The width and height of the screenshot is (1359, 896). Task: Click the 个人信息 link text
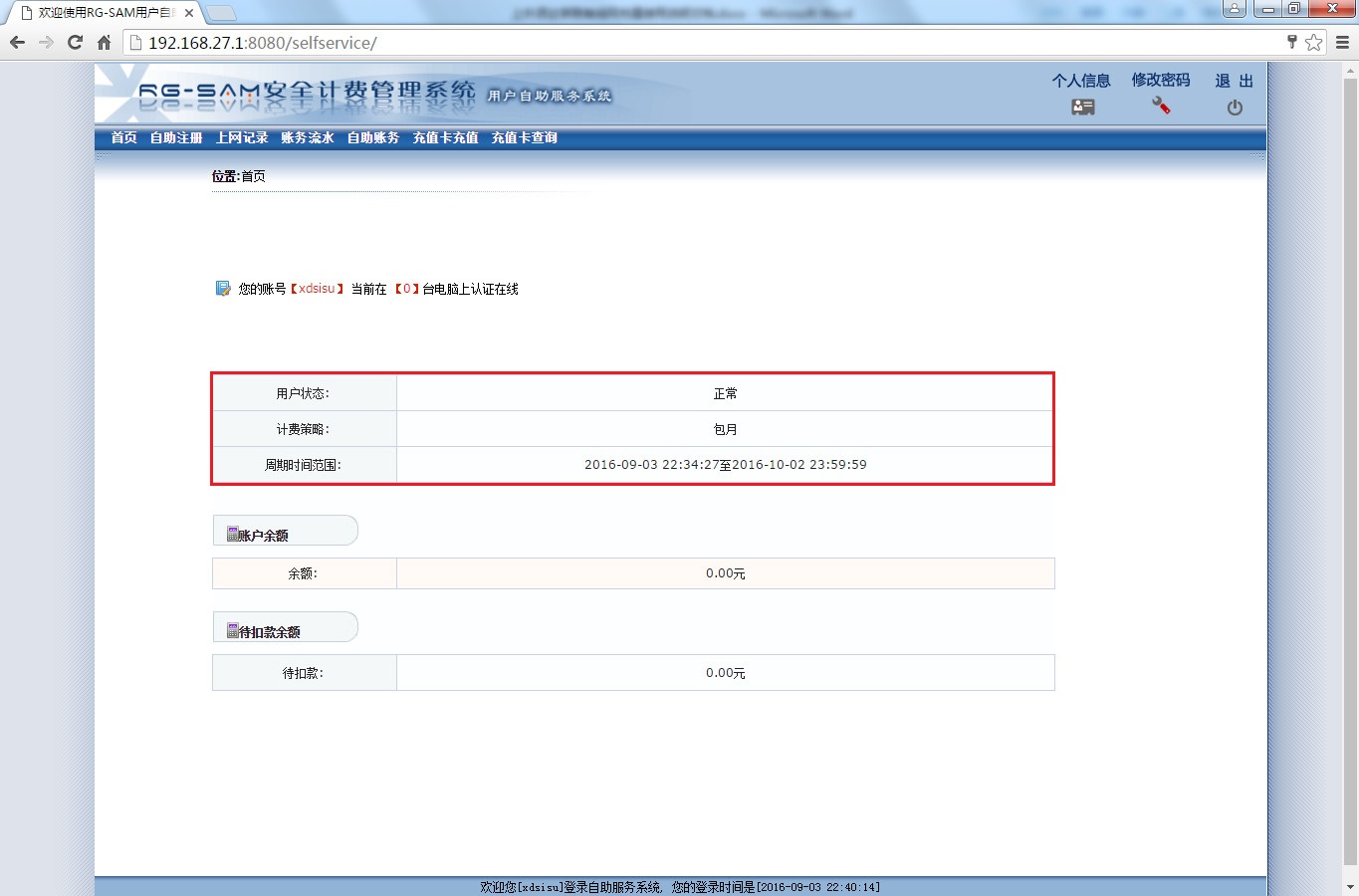point(1081,81)
